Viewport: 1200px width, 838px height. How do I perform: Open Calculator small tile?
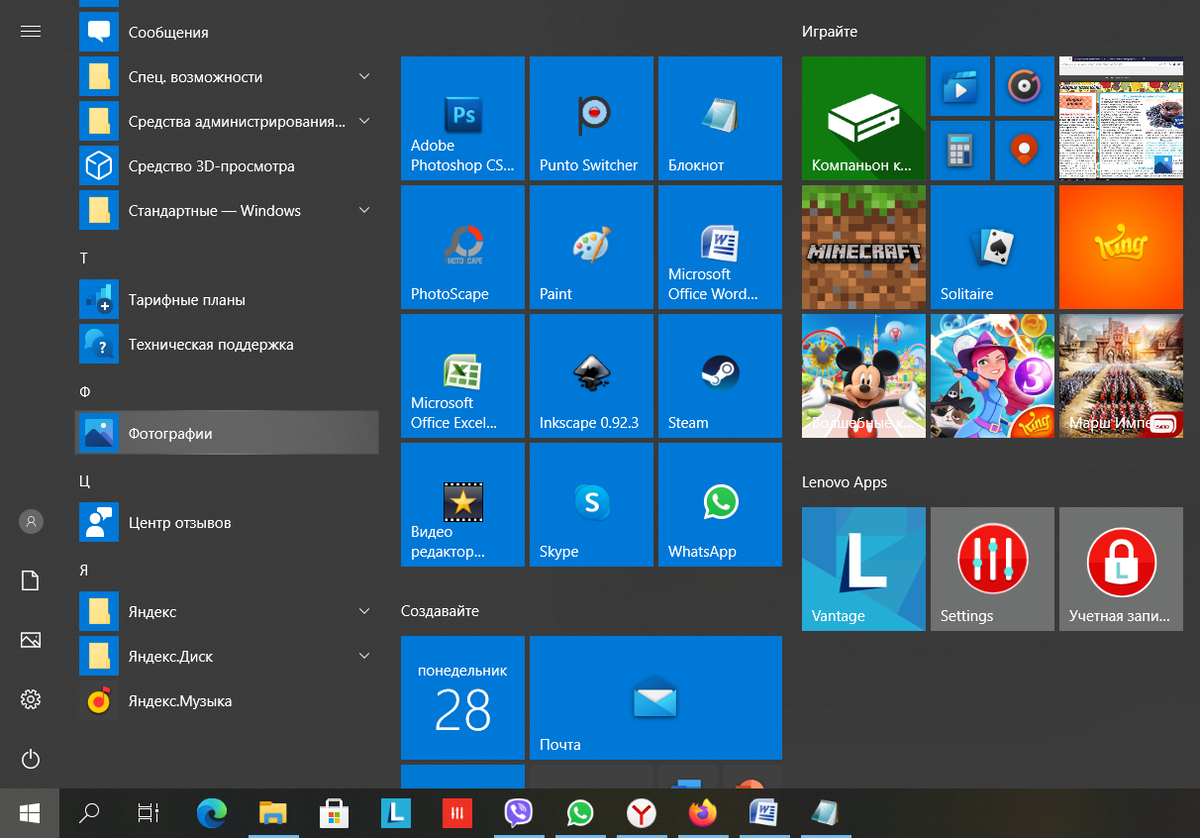pos(961,150)
